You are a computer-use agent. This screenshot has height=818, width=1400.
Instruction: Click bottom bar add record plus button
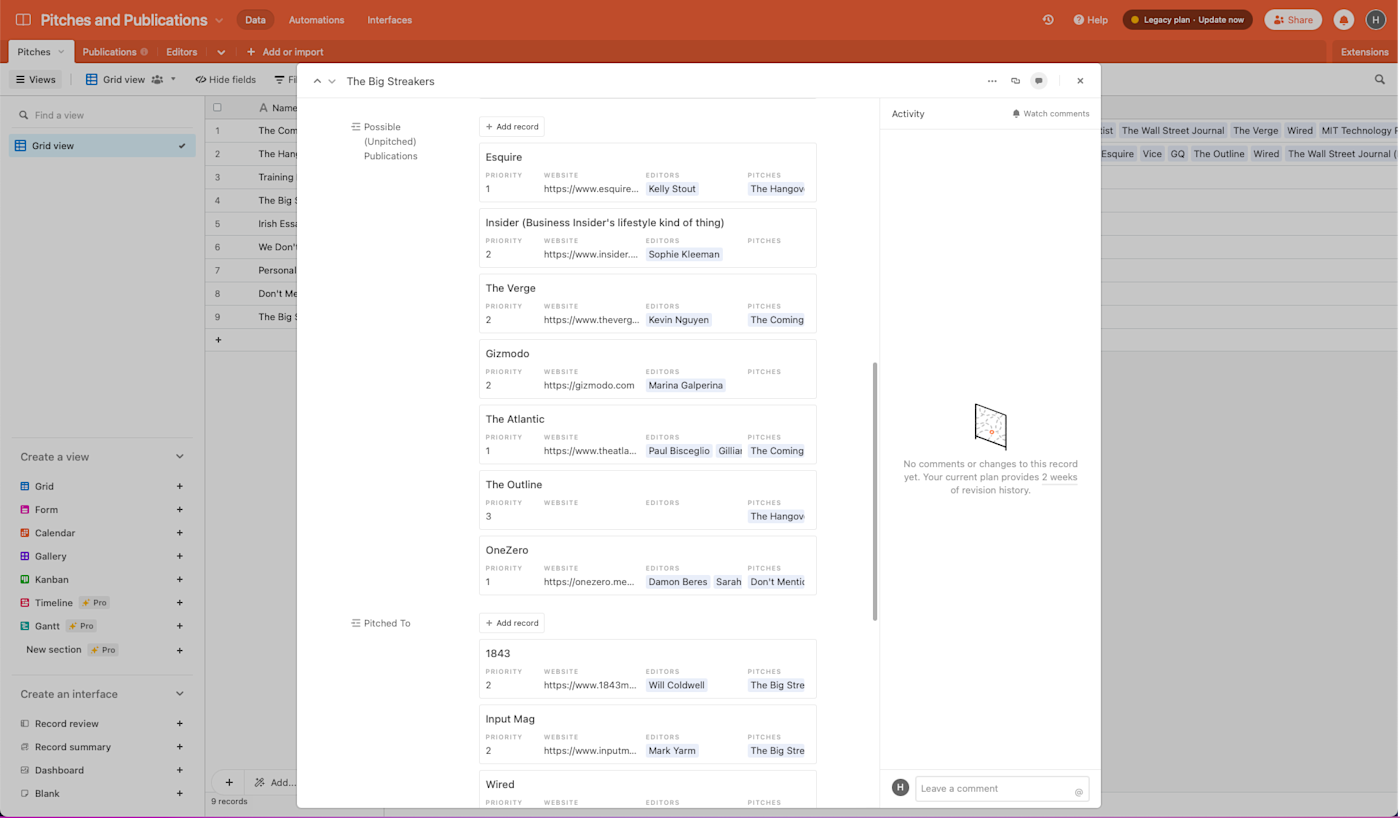click(229, 782)
